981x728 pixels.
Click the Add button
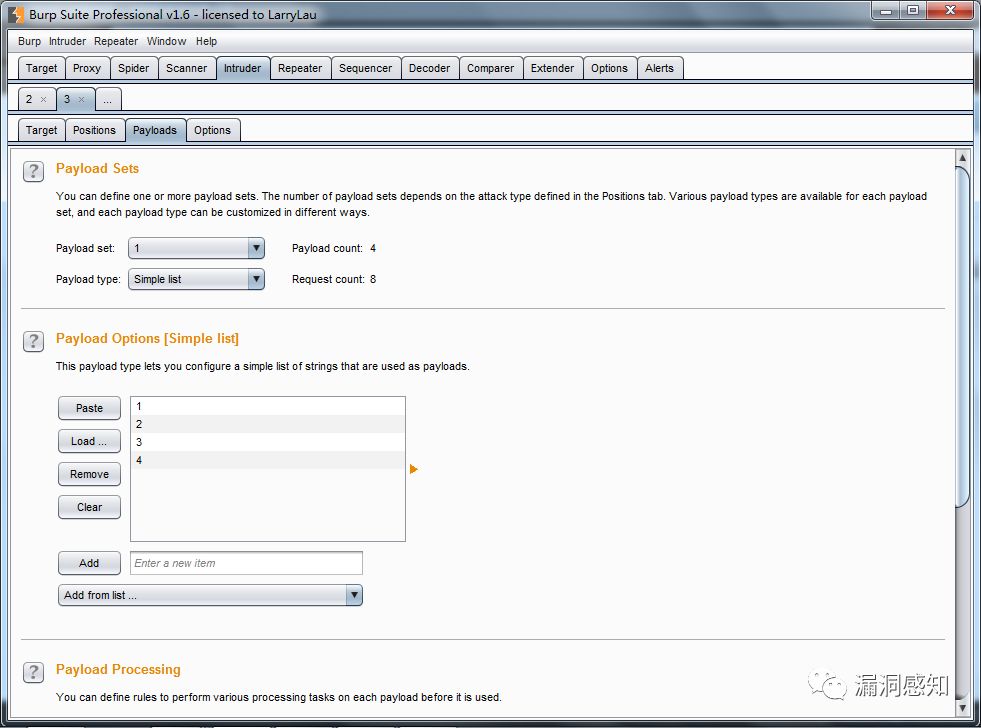click(x=89, y=563)
